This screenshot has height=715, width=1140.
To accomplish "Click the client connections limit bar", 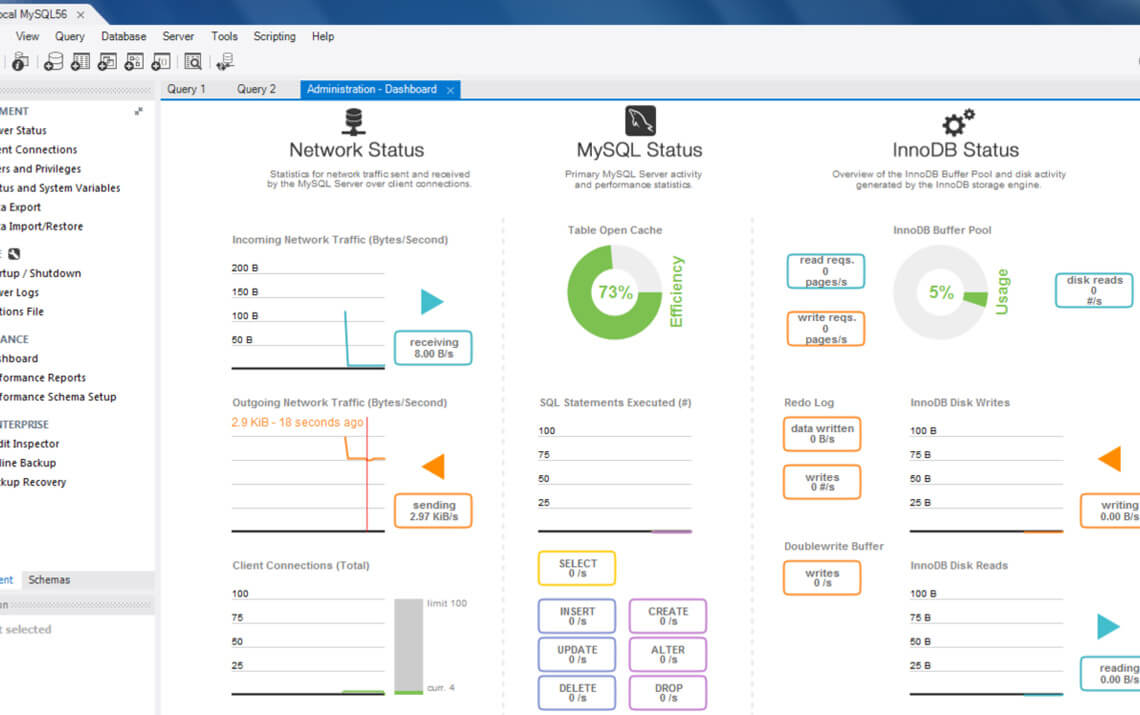I will coord(408,645).
